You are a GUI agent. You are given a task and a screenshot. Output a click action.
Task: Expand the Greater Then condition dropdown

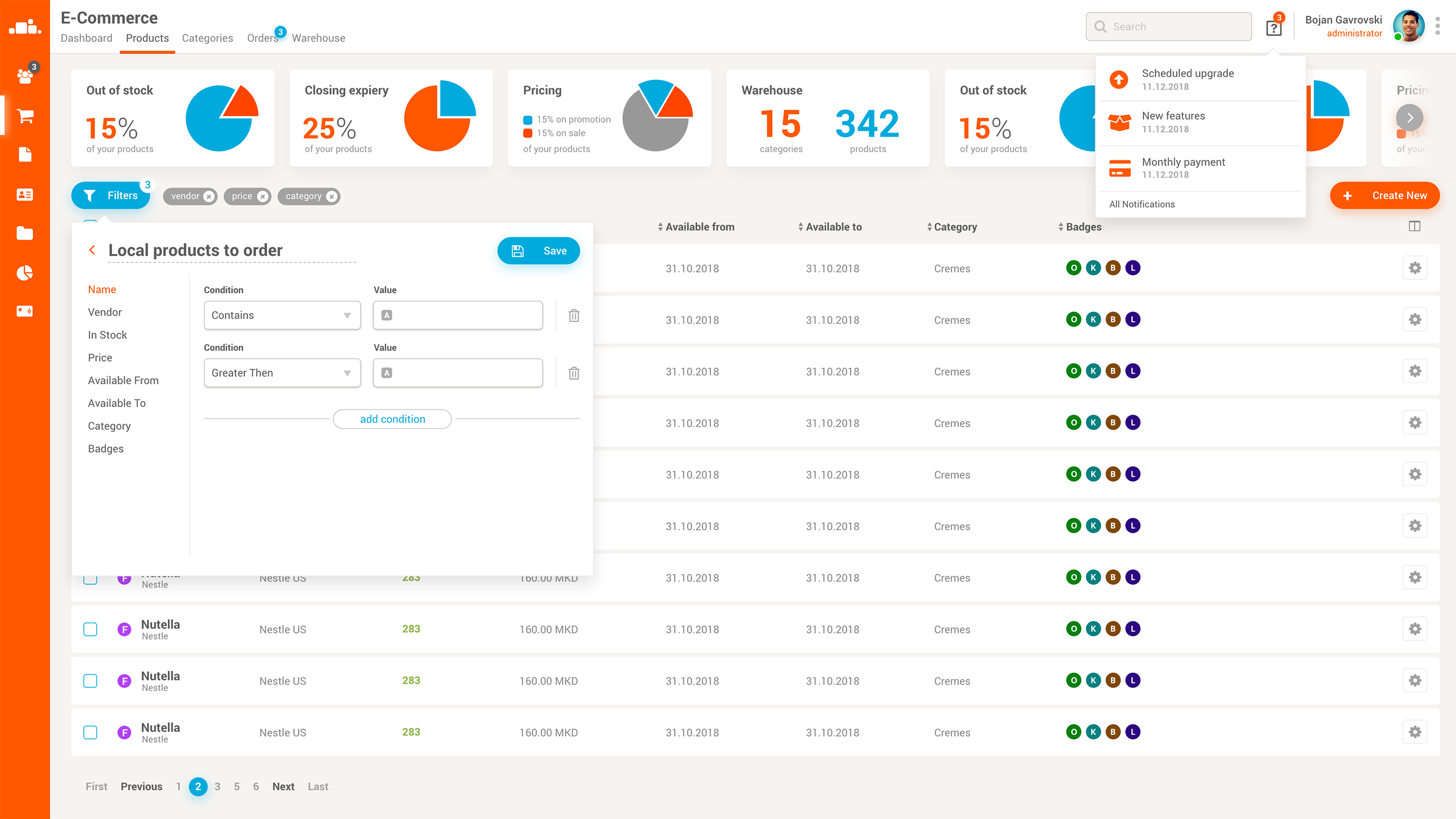pyautogui.click(x=282, y=373)
